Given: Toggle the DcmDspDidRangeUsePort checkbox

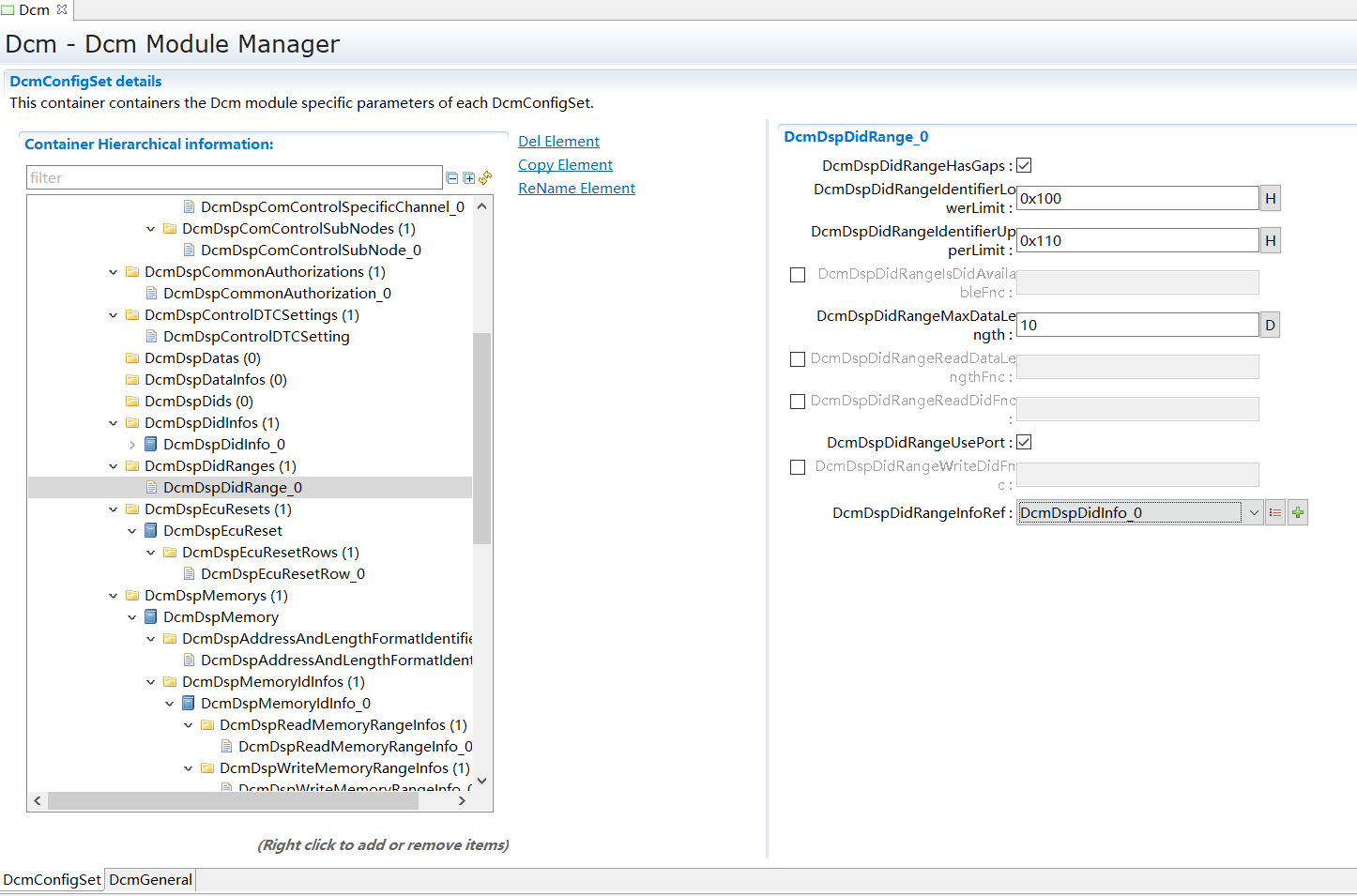Looking at the screenshot, I should [x=1024, y=443].
